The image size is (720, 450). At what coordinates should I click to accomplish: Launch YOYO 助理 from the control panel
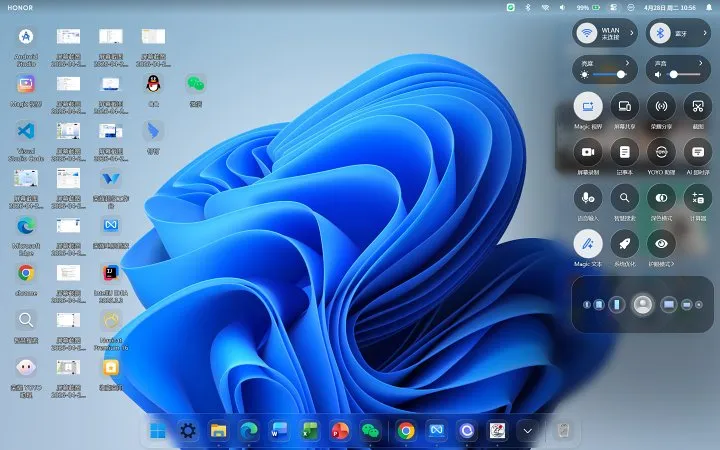pyautogui.click(x=661, y=152)
